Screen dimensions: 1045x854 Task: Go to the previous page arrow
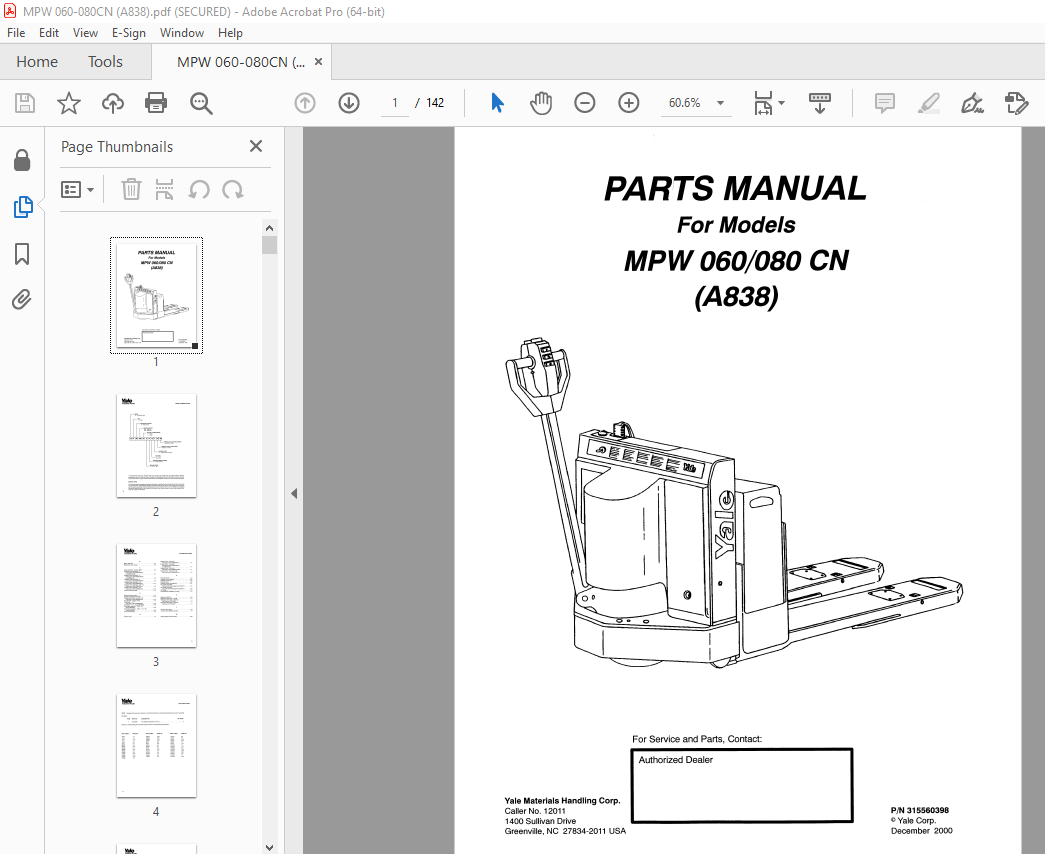[x=305, y=103]
